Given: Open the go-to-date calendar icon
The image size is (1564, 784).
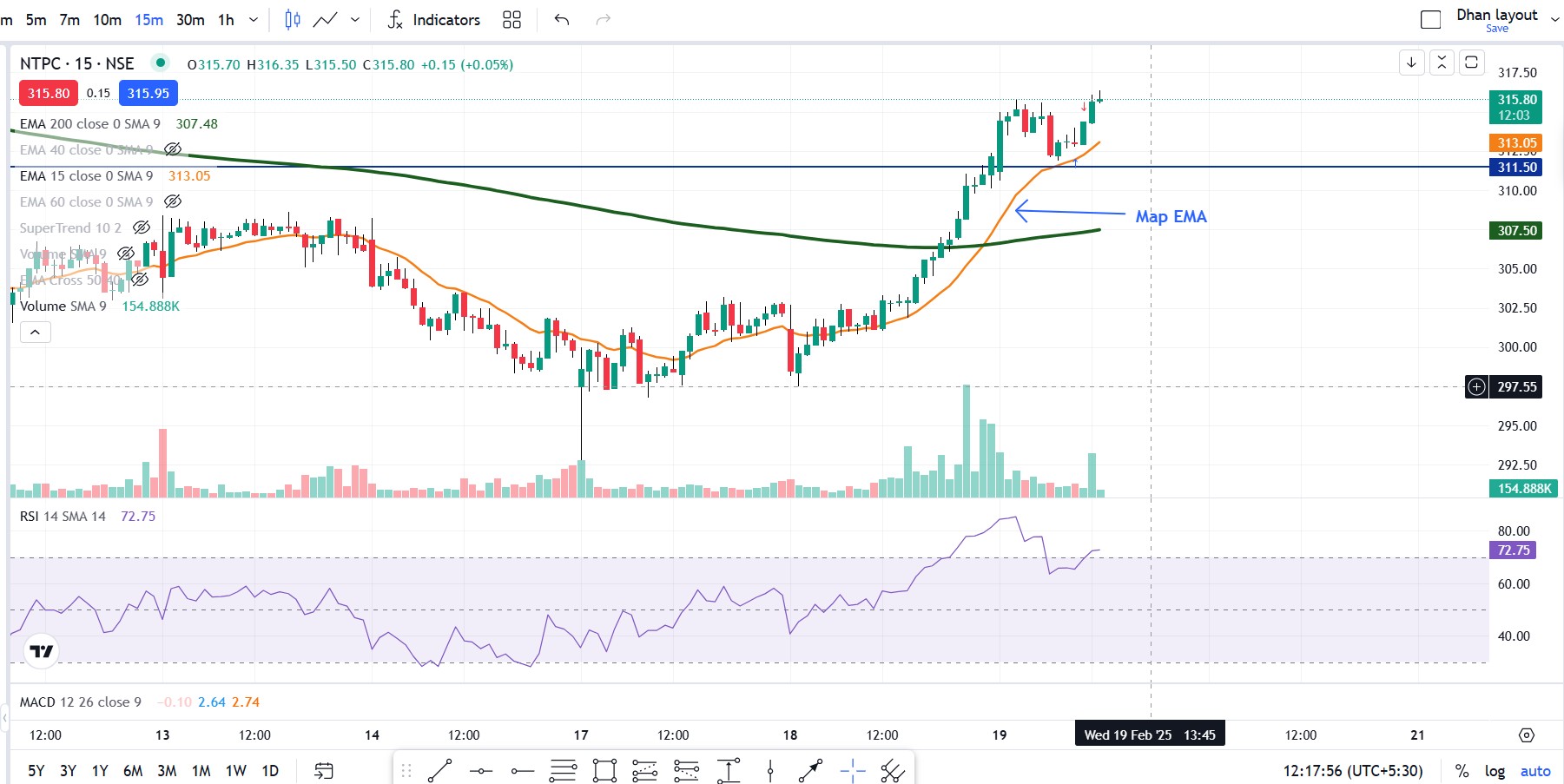Looking at the screenshot, I should pyautogui.click(x=324, y=770).
